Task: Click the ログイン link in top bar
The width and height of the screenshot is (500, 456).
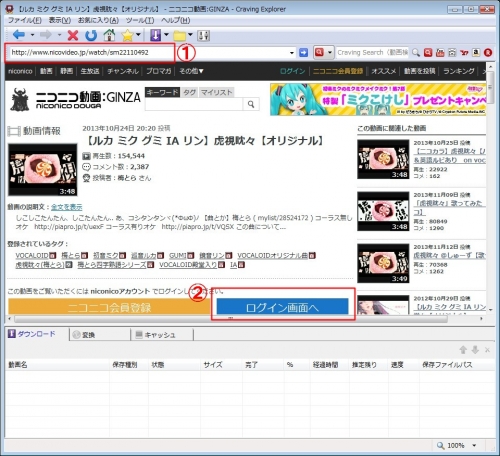Action: point(292,71)
